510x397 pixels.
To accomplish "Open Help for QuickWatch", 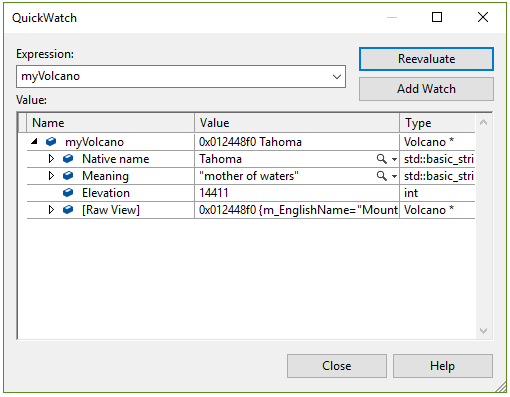I will click(442, 366).
